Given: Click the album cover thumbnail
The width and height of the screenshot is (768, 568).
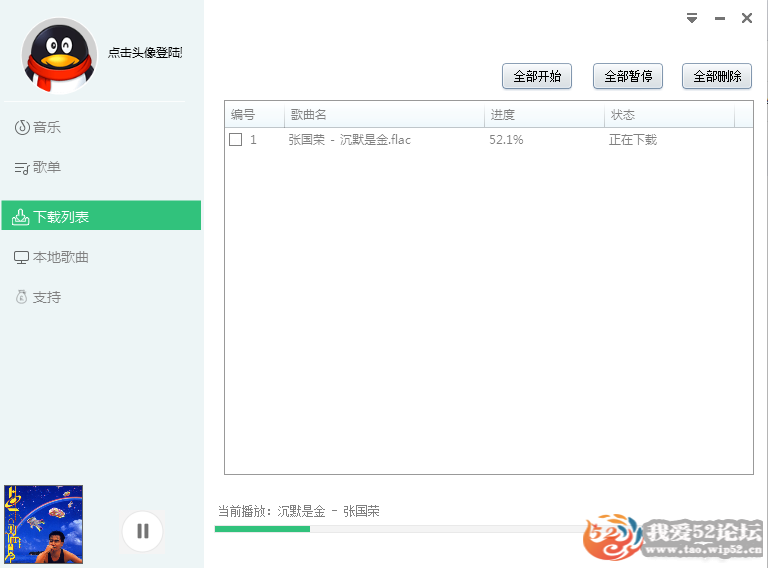Looking at the screenshot, I should click(44, 524).
